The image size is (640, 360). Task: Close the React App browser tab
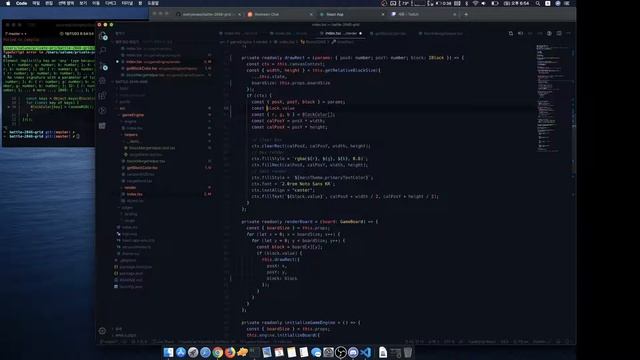(383, 14)
